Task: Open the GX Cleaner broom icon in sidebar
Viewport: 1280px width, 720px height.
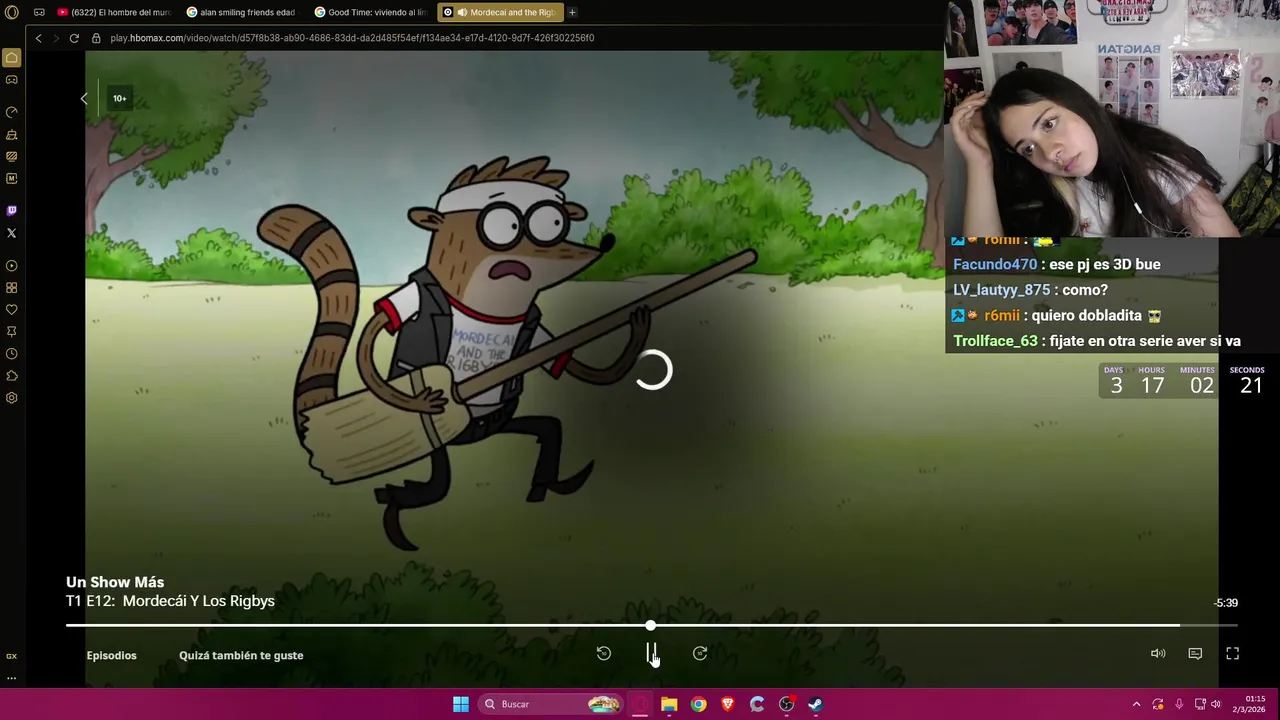Action: [x=11, y=134]
